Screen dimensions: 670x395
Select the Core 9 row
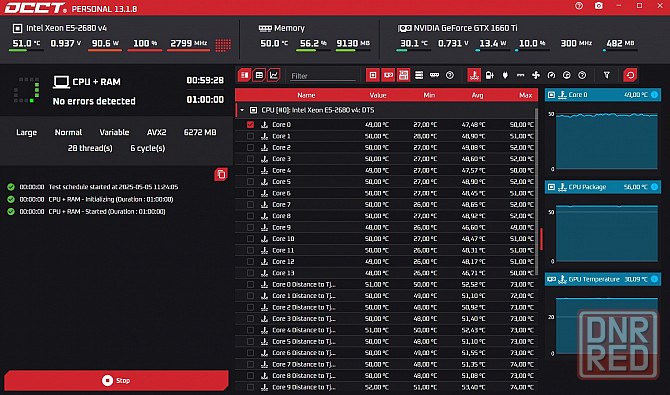[x=385, y=227]
